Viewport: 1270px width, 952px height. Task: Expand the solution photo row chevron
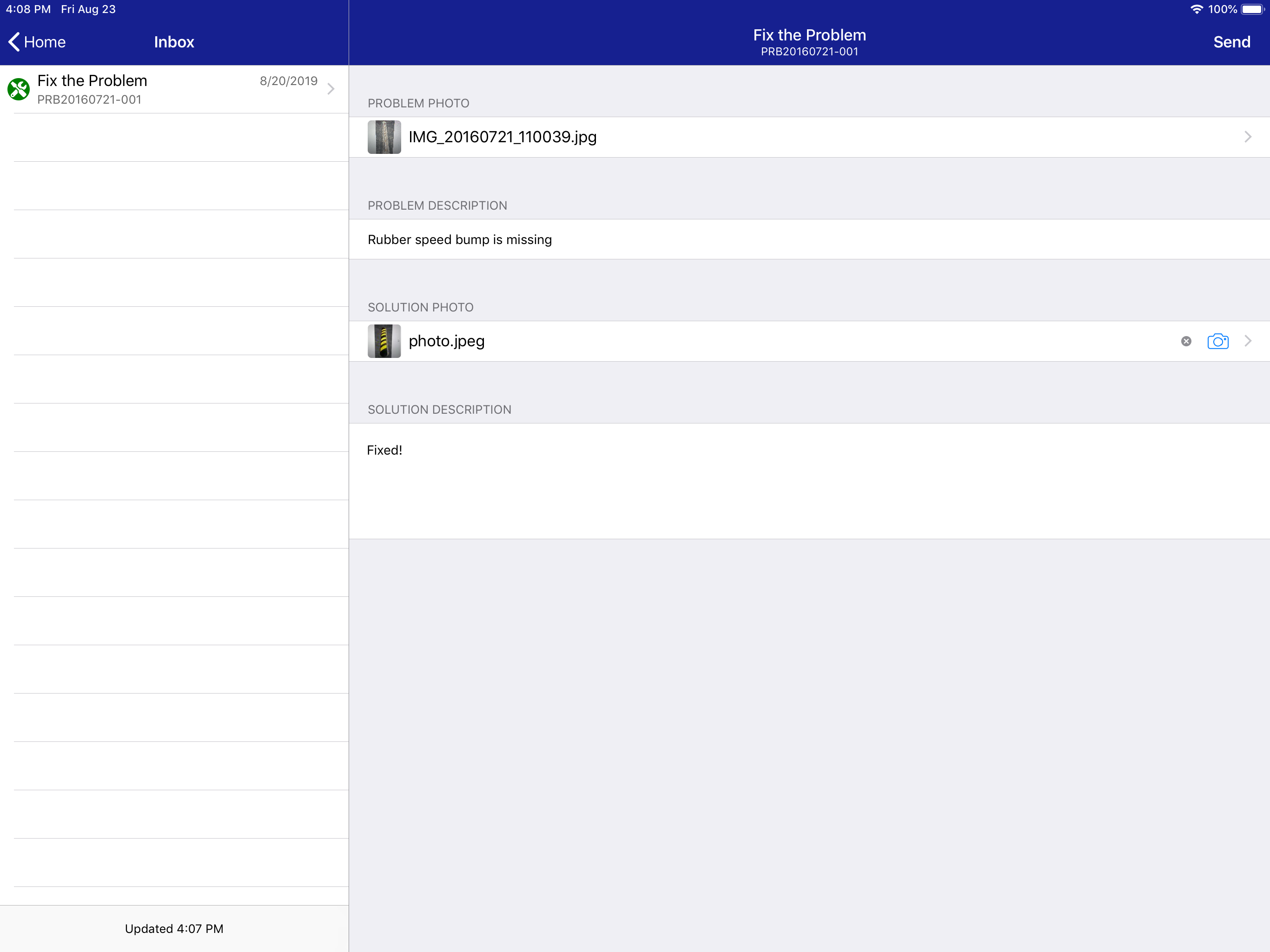(x=1247, y=341)
